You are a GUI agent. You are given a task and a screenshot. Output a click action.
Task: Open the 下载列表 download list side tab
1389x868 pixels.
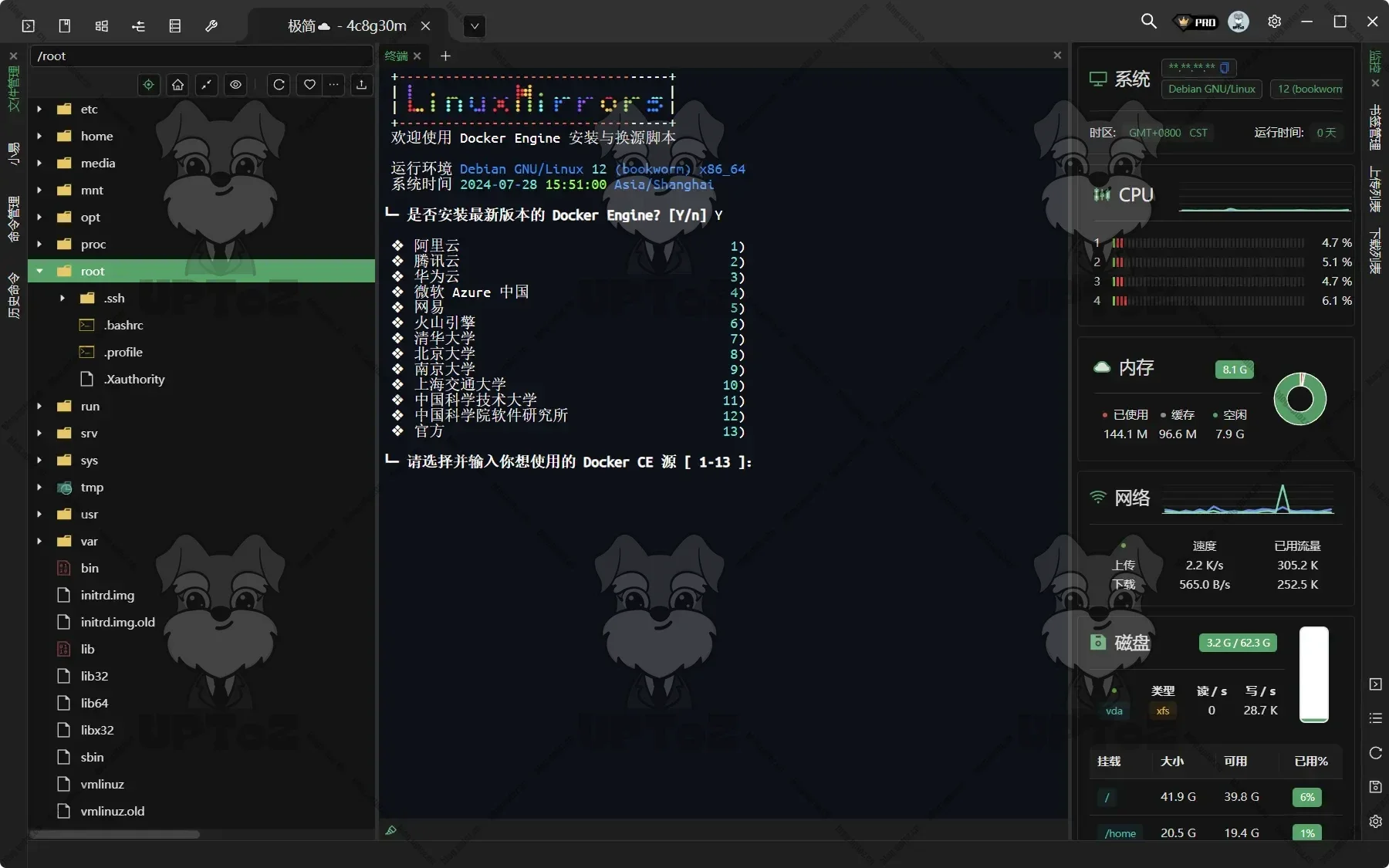point(1375,251)
